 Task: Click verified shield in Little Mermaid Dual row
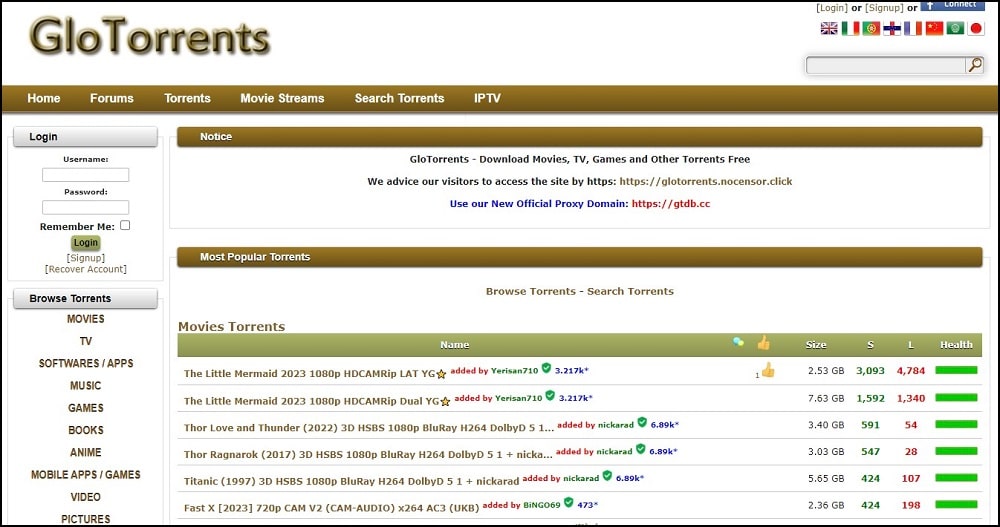550,396
